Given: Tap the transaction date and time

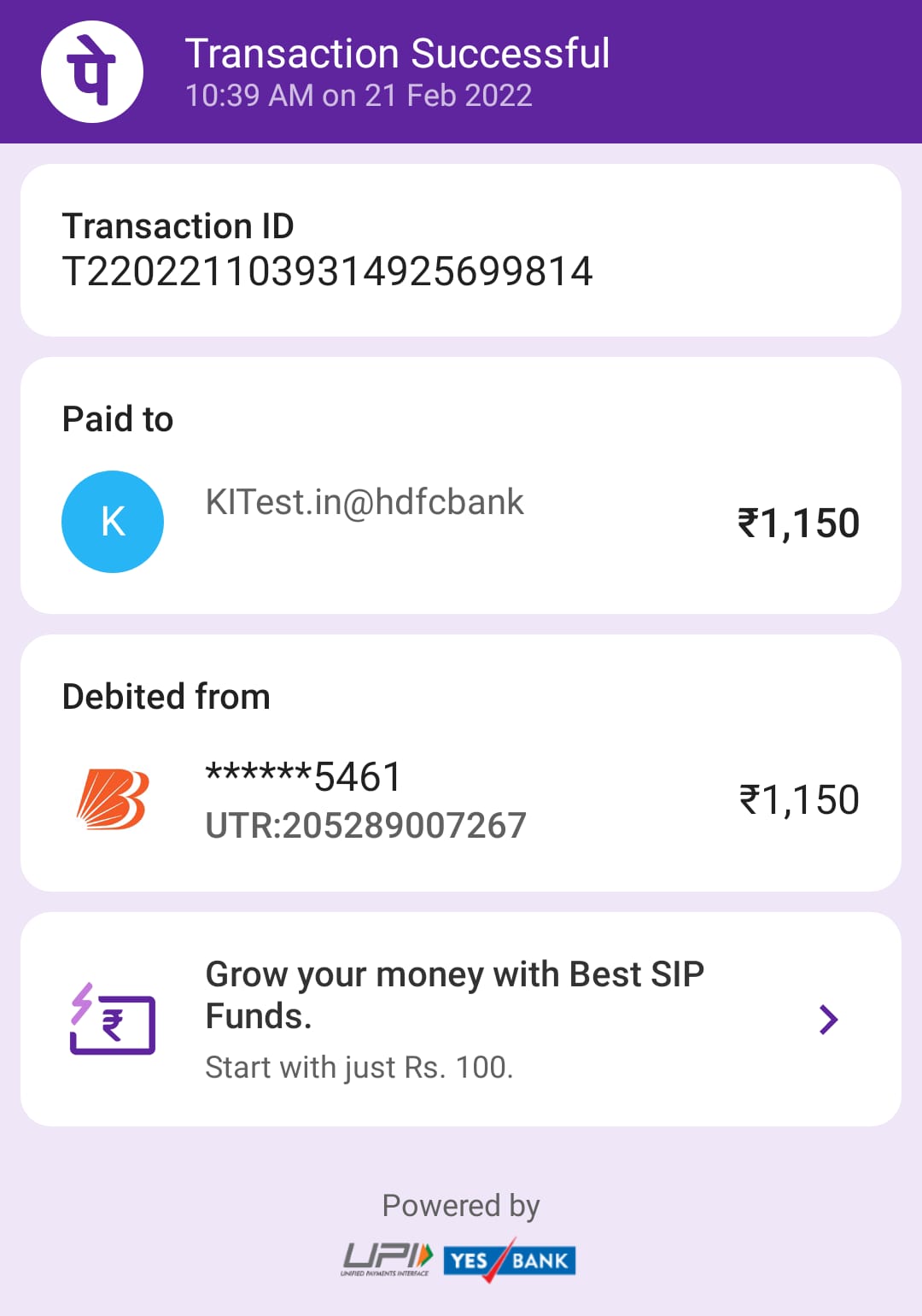Looking at the screenshot, I should tap(359, 96).
